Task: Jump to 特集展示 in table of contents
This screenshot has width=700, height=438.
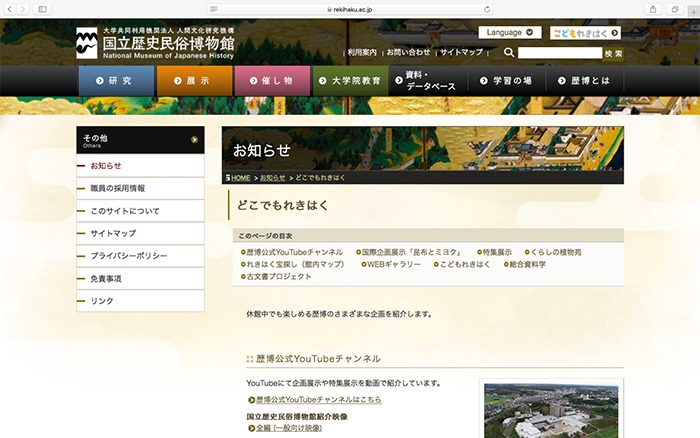Action: (495, 252)
